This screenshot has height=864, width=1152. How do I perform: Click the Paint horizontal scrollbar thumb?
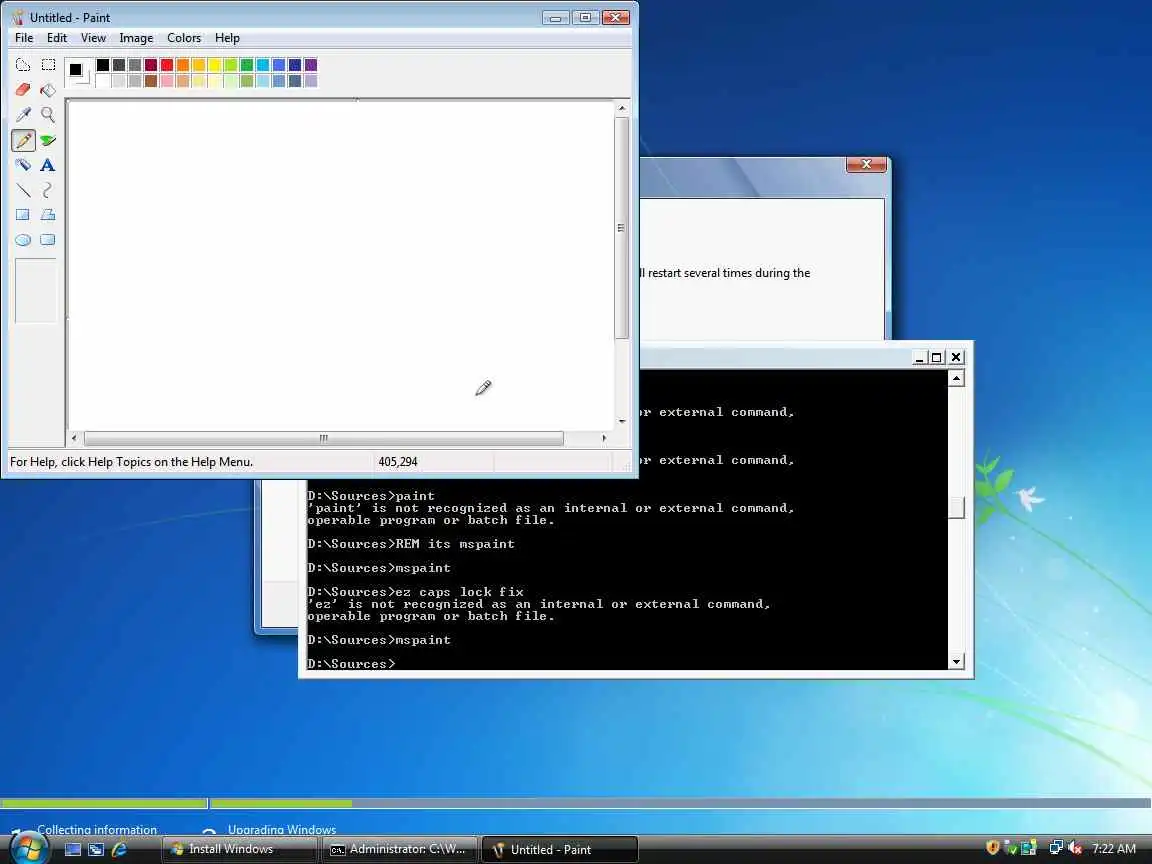coord(324,438)
